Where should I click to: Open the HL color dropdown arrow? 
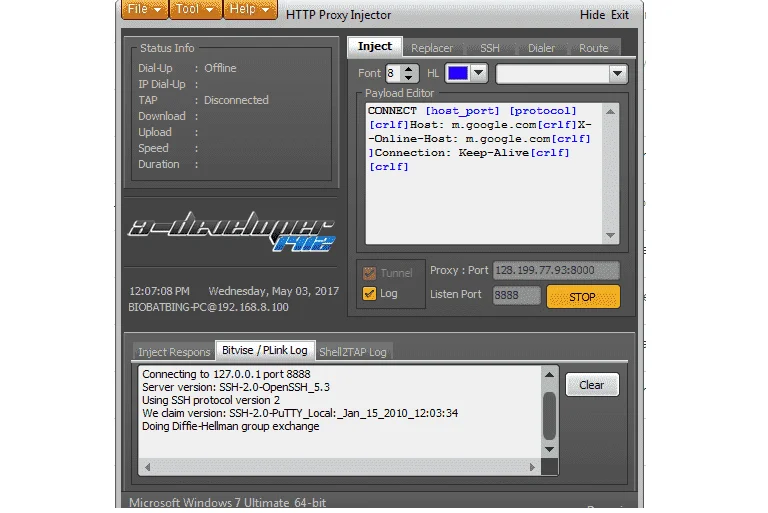479,73
